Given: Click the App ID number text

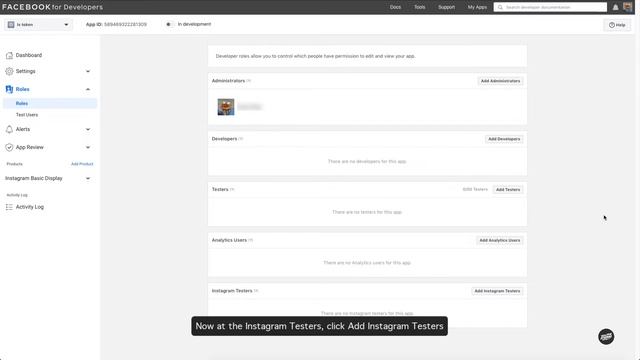Looking at the screenshot, I should pos(125,24).
